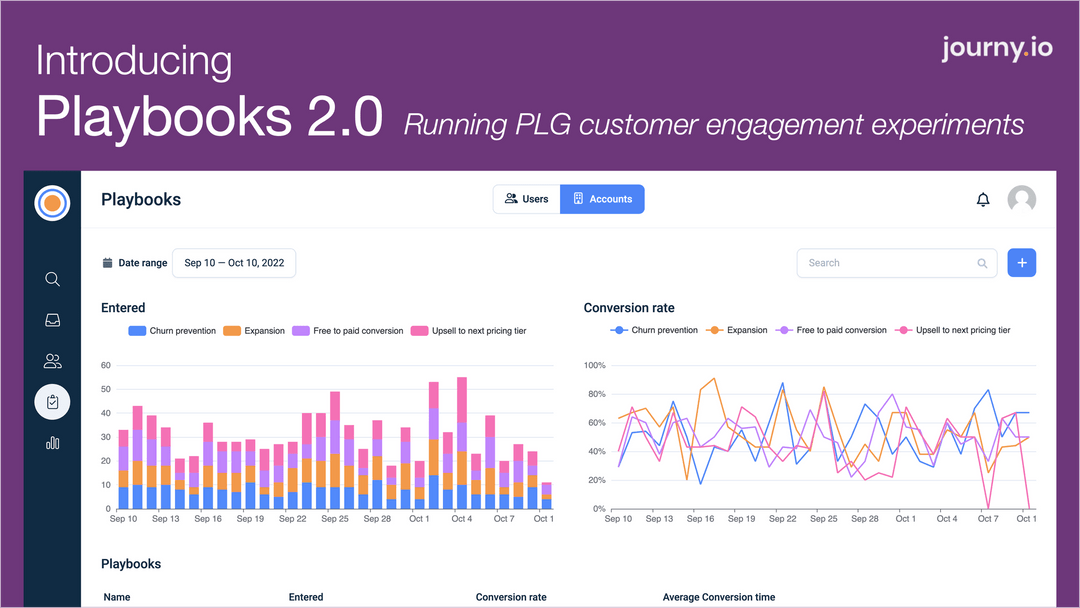Open the Sep 10 – Oct 10, 2022 date range picker
The width and height of the screenshot is (1080, 608).
tap(234, 263)
